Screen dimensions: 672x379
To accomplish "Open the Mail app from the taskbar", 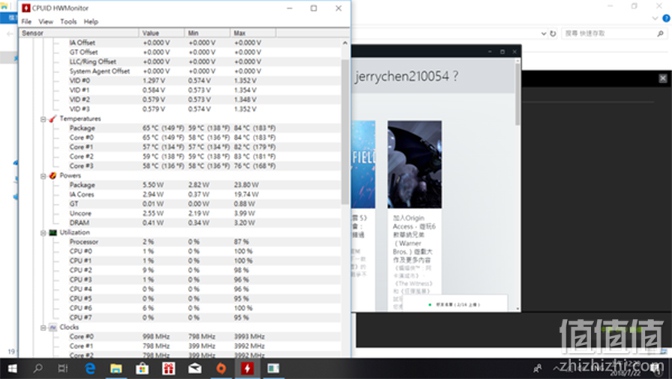I will pos(195,369).
